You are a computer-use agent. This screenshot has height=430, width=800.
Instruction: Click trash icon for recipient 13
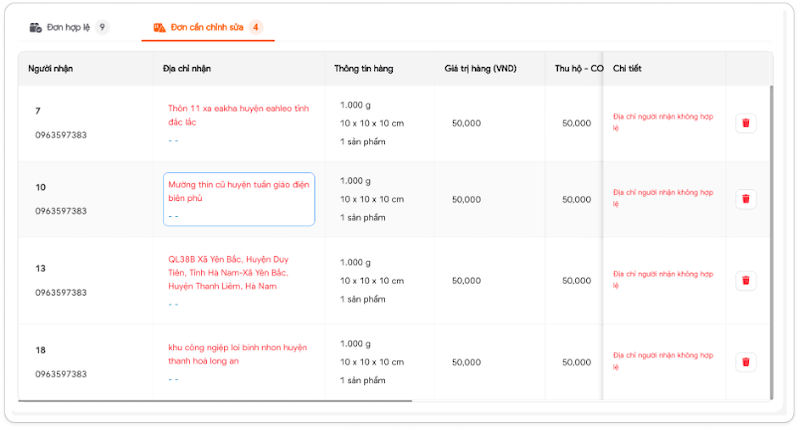[745, 281]
